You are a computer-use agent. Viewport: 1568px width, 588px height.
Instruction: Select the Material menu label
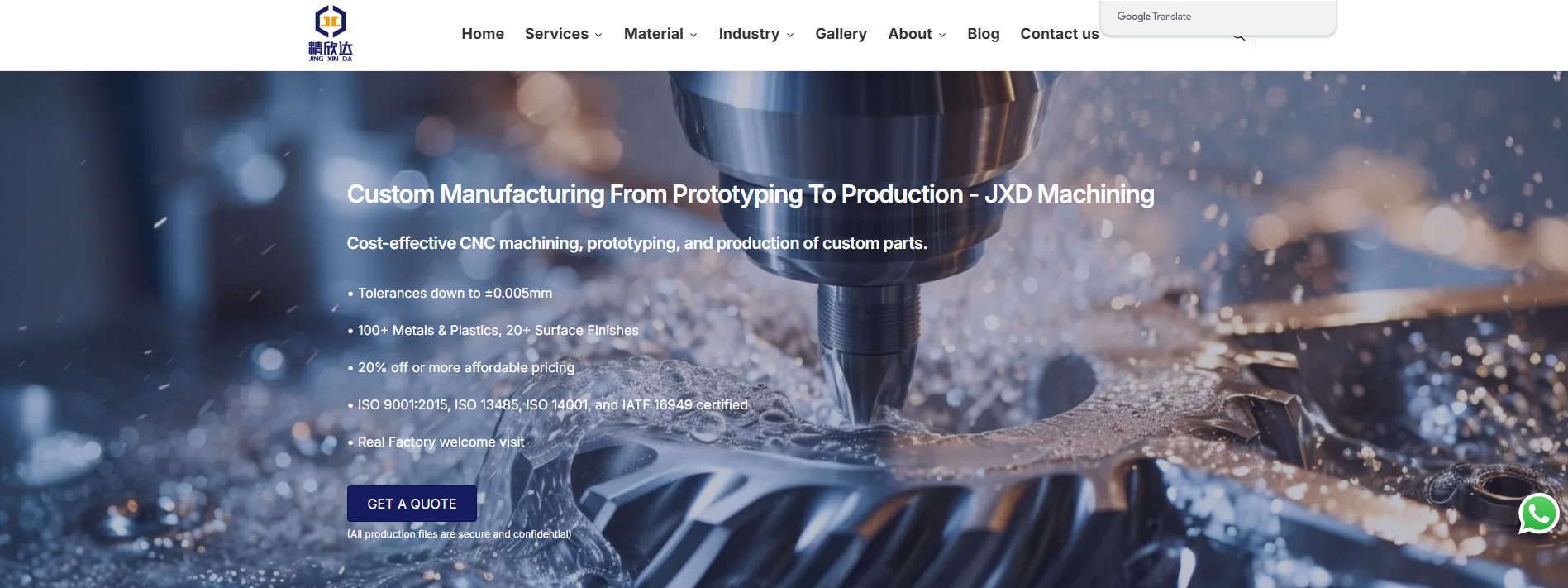tap(653, 34)
